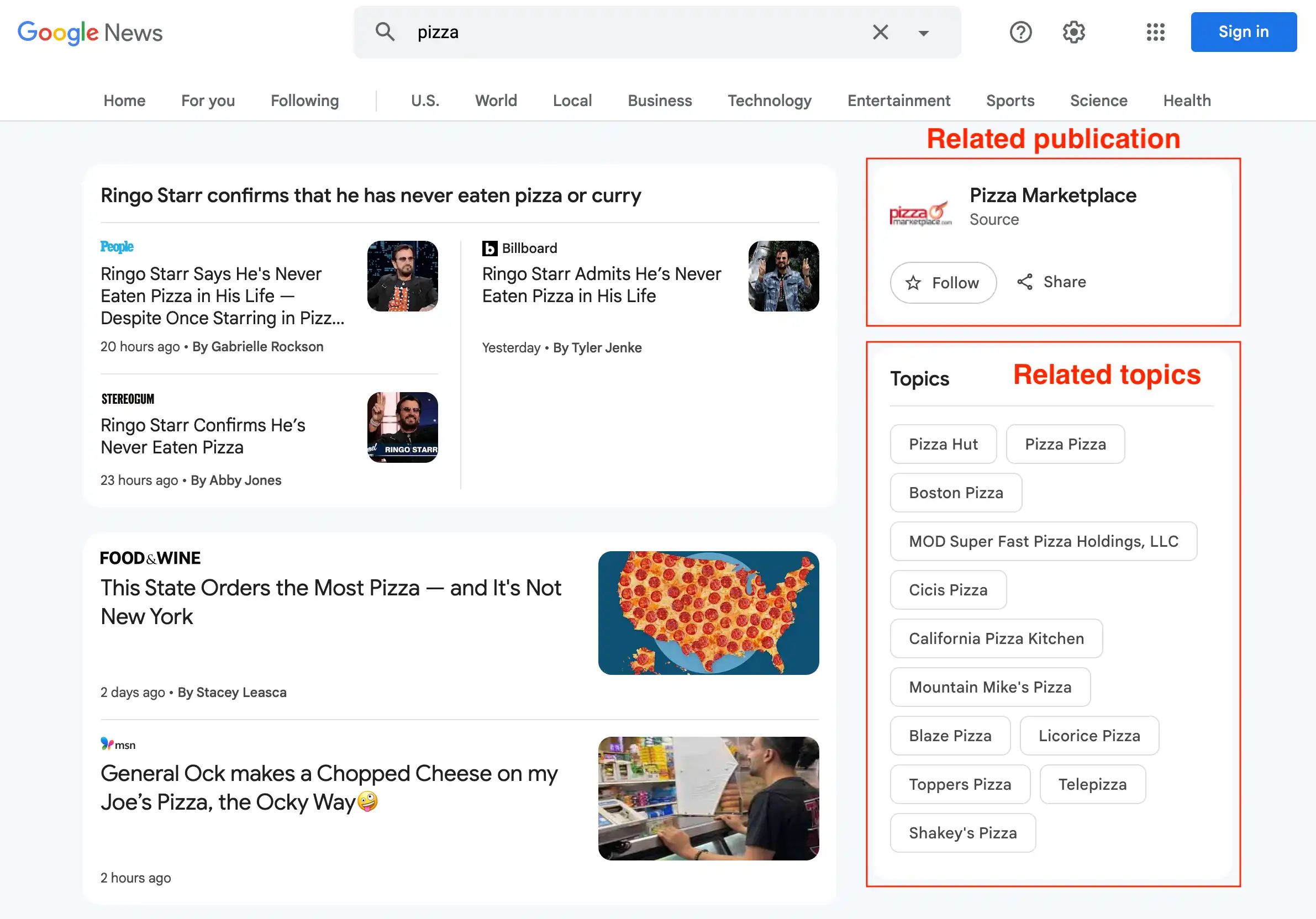This screenshot has width=1316, height=919.
Task: Click the By Tyler Jenke byline
Action: click(x=597, y=348)
